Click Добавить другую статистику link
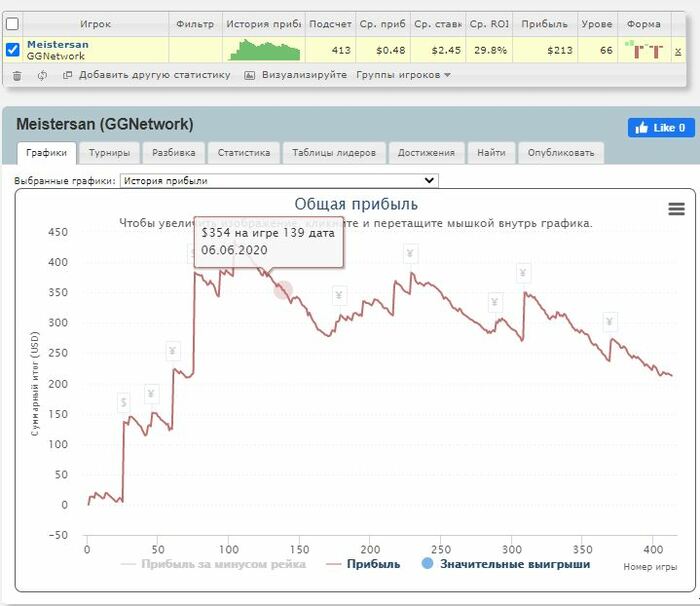The height and width of the screenshot is (606, 700). (x=154, y=75)
